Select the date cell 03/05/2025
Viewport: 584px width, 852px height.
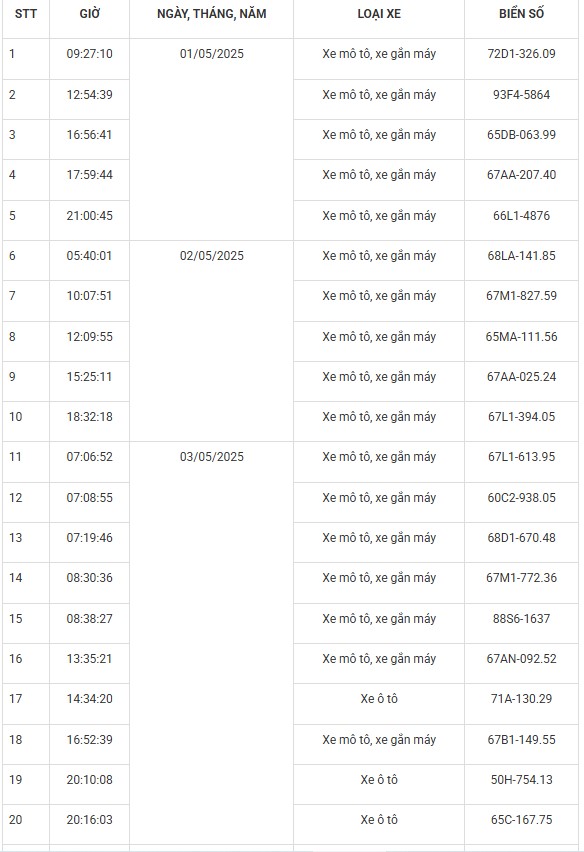click(x=212, y=457)
